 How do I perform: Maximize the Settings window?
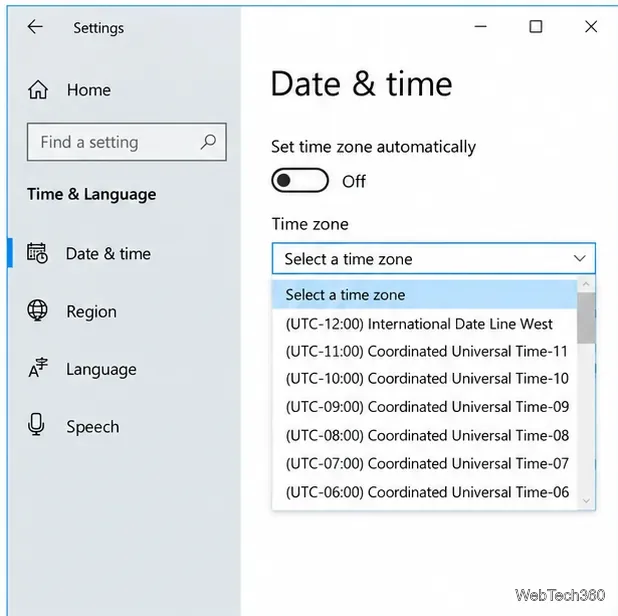coord(536,27)
